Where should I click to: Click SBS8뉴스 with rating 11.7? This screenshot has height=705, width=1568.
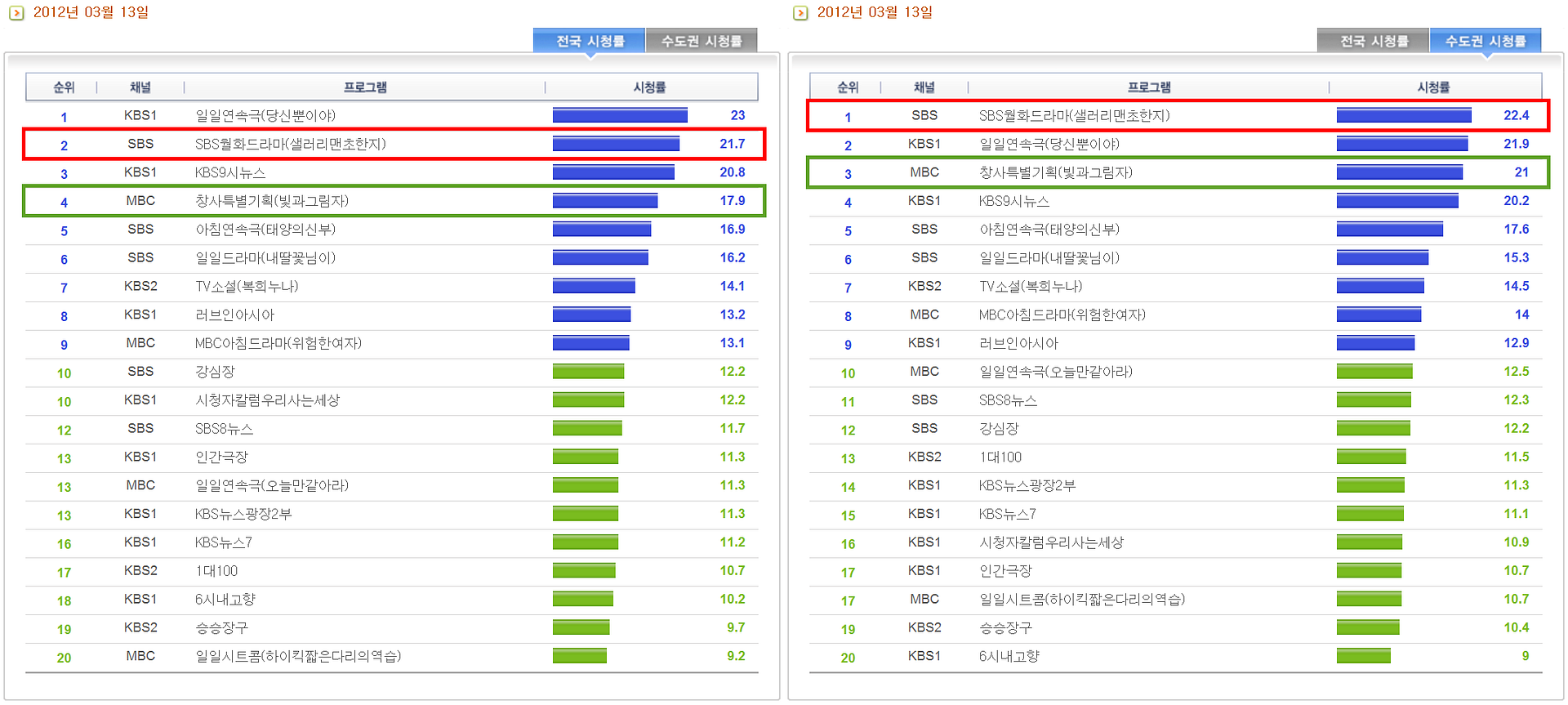224,429
